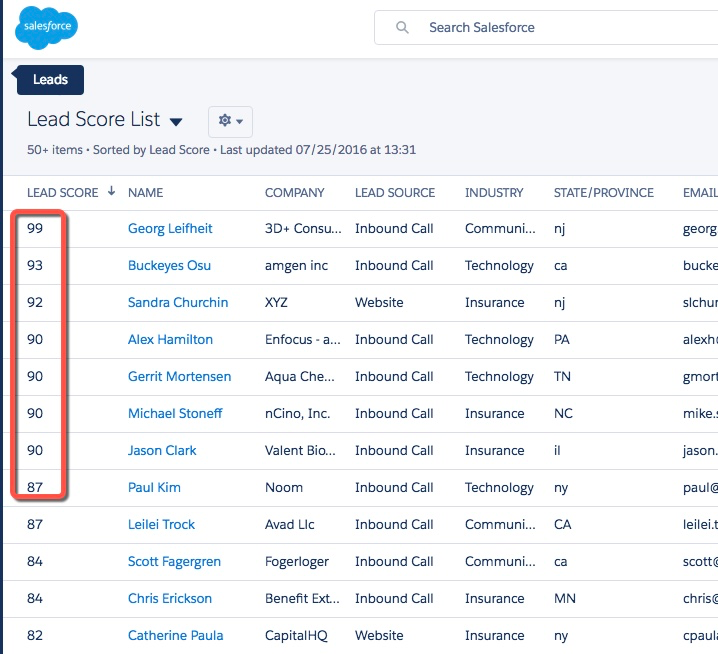Image resolution: width=718 pixels, height=654 pixels.
Task: Open the Buckeyes Osu lead
Action: (169, 266)
